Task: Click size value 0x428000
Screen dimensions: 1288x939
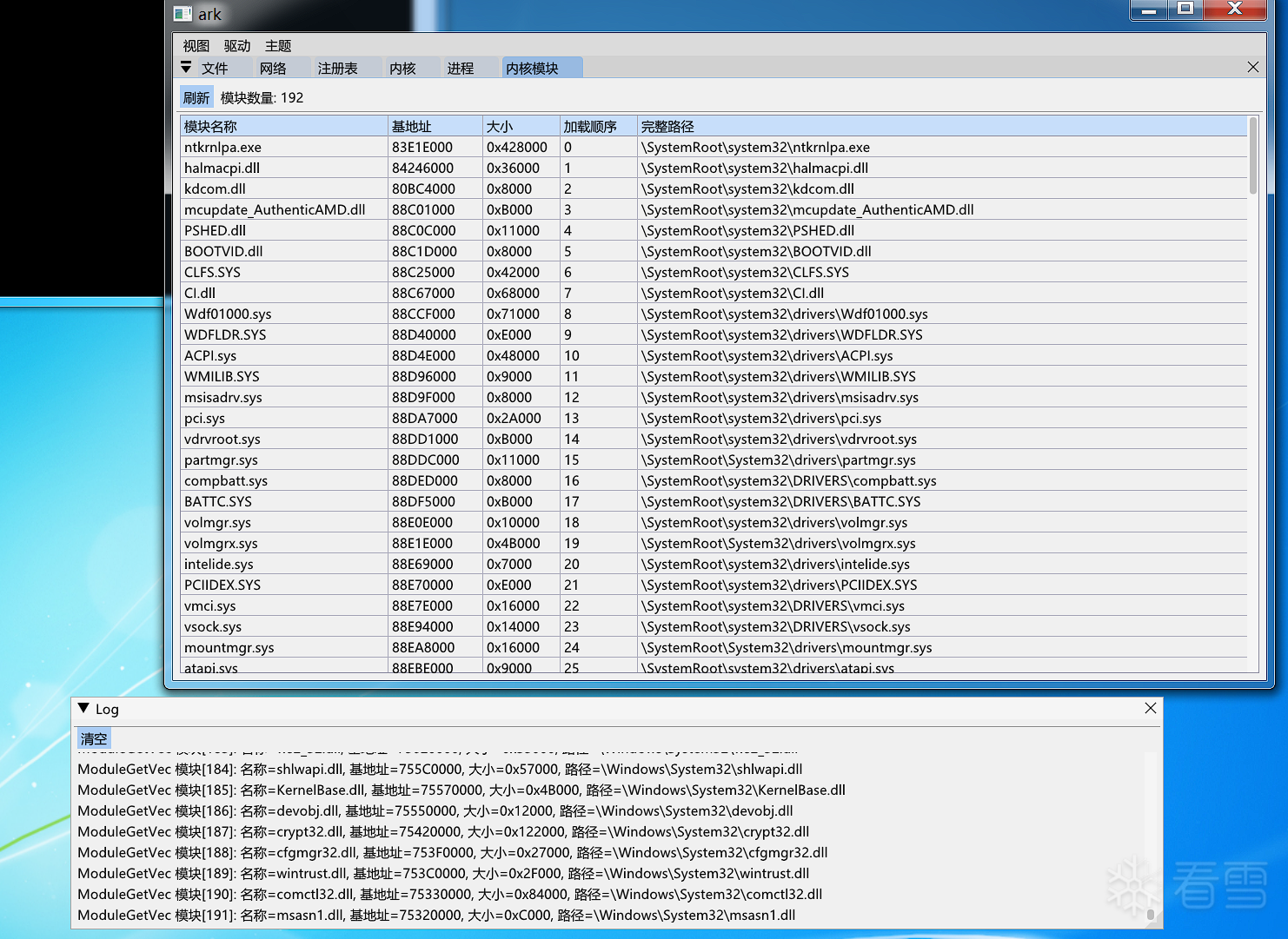Action: (517, 147)
